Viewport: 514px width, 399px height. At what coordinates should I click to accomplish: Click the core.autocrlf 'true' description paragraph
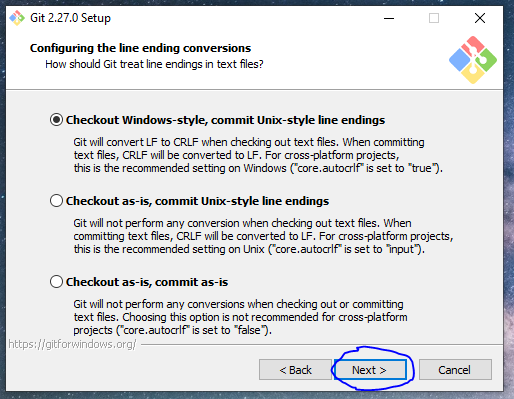pos(258,155)
